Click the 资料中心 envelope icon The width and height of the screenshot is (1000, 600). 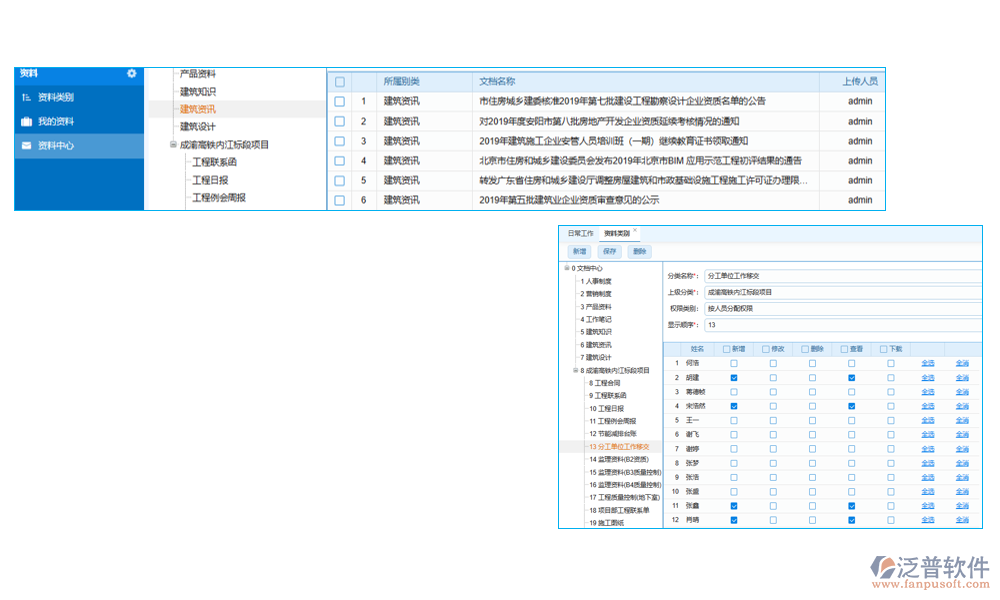click(x=26, y=146)
